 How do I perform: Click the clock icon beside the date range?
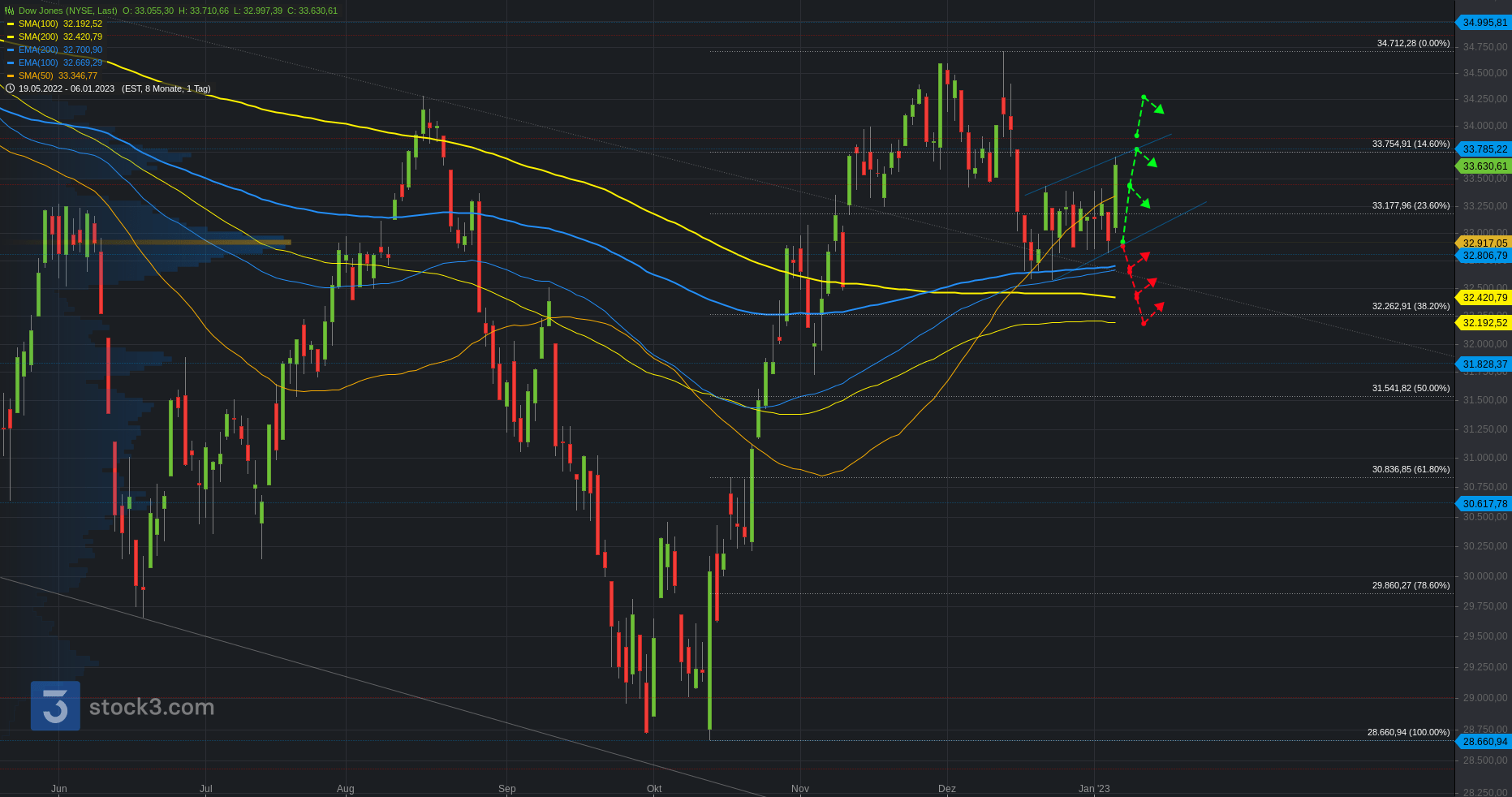11,88
